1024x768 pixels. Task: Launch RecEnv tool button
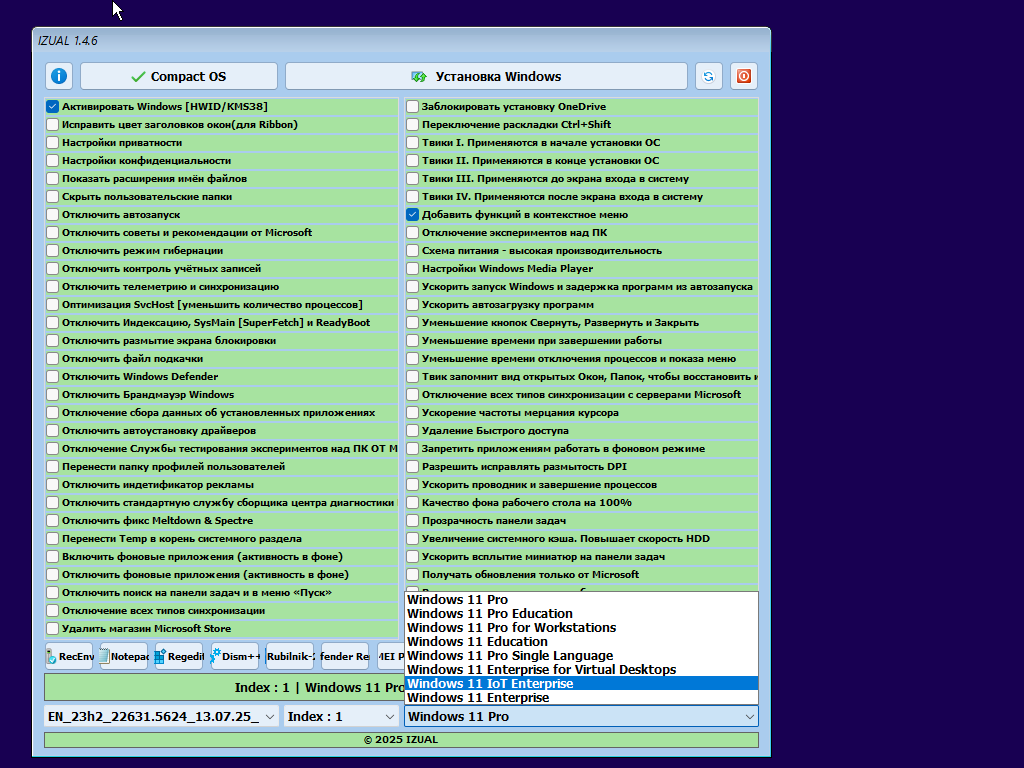69,656
